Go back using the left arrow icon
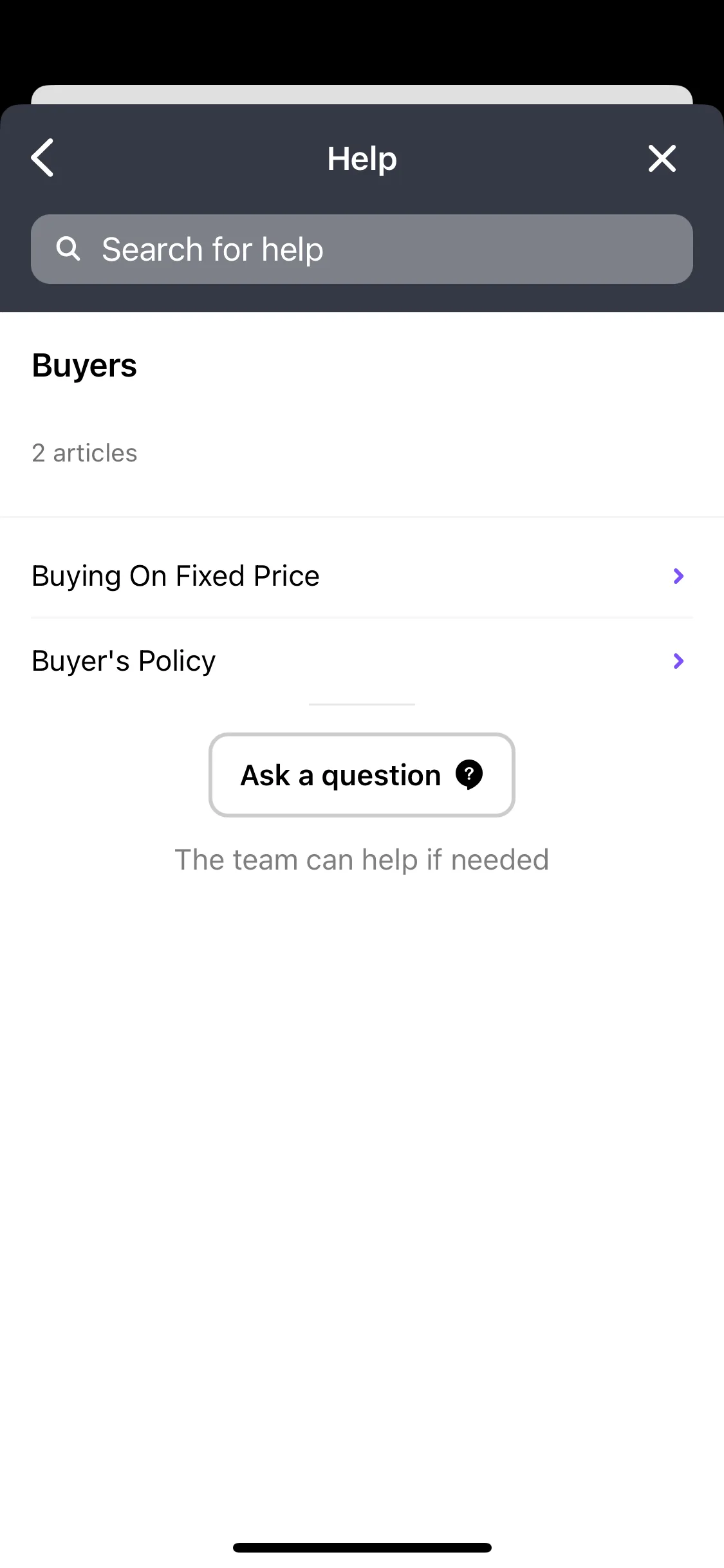 pos(42,158)
